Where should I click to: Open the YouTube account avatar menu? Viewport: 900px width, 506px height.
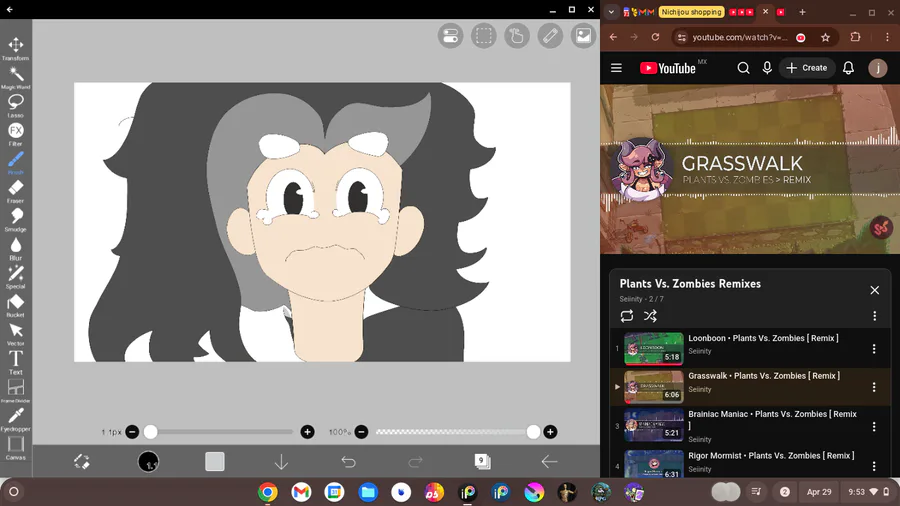tap(878, 68)
